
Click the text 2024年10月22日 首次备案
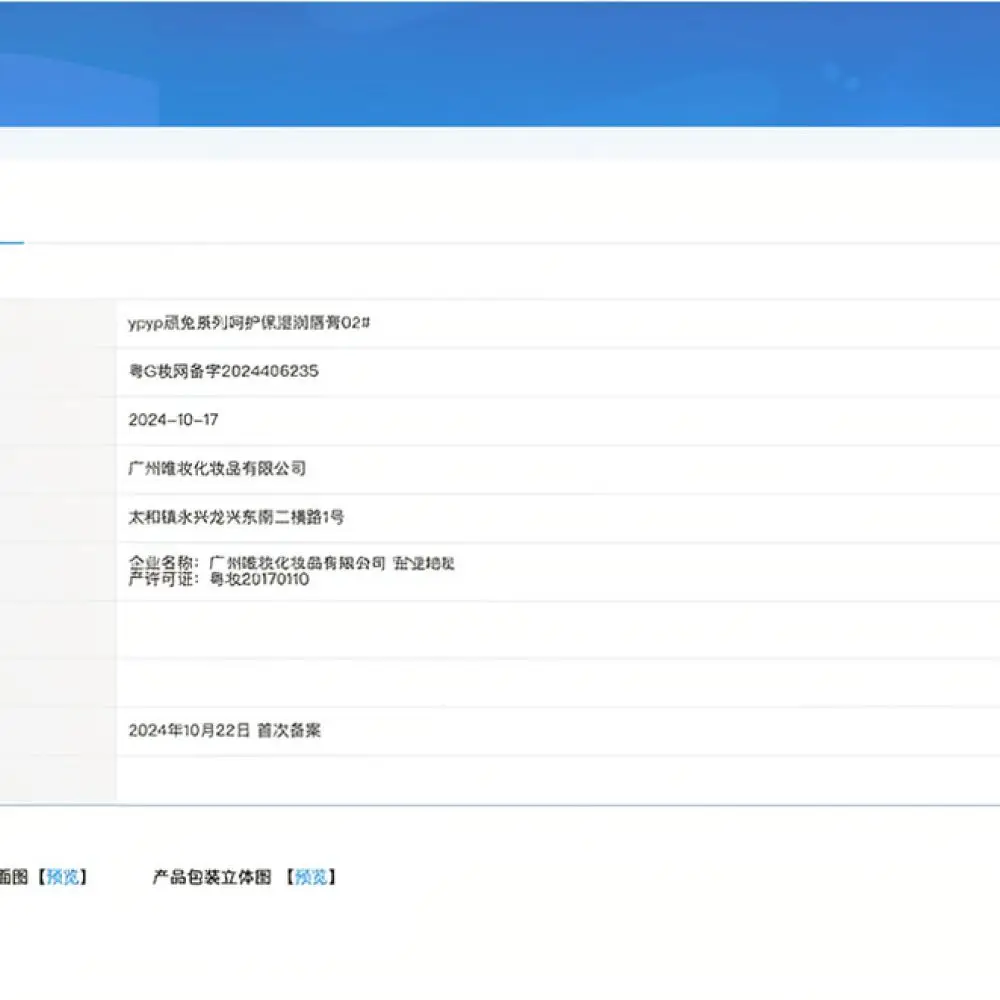(224, 730)
